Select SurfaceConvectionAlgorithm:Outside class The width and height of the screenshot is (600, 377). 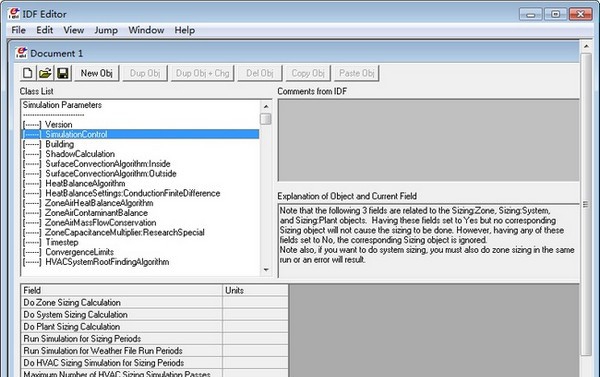click(x=140, y=174)
